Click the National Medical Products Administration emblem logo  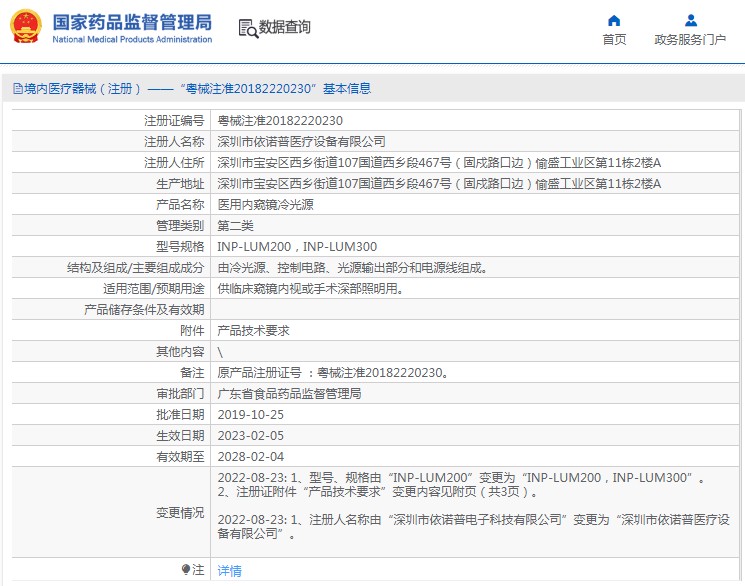[x=26, y=27]
